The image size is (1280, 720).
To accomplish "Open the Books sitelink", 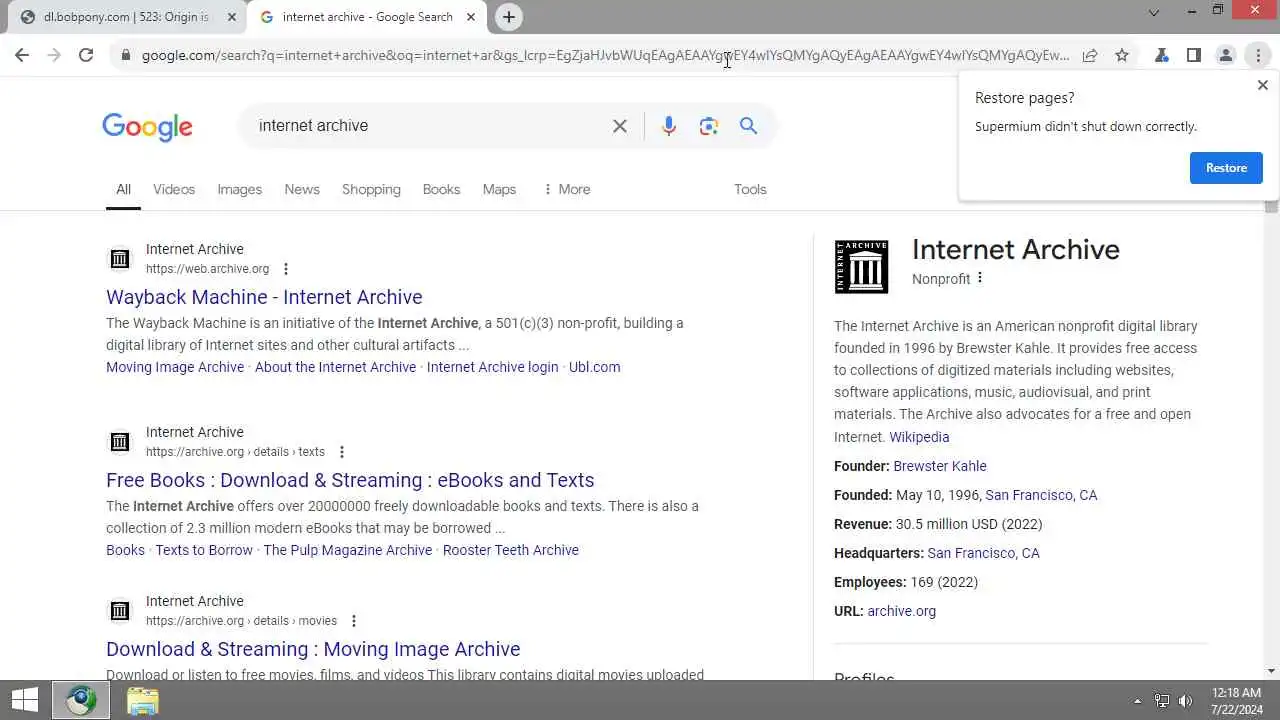I will click(x=125, y=550).
